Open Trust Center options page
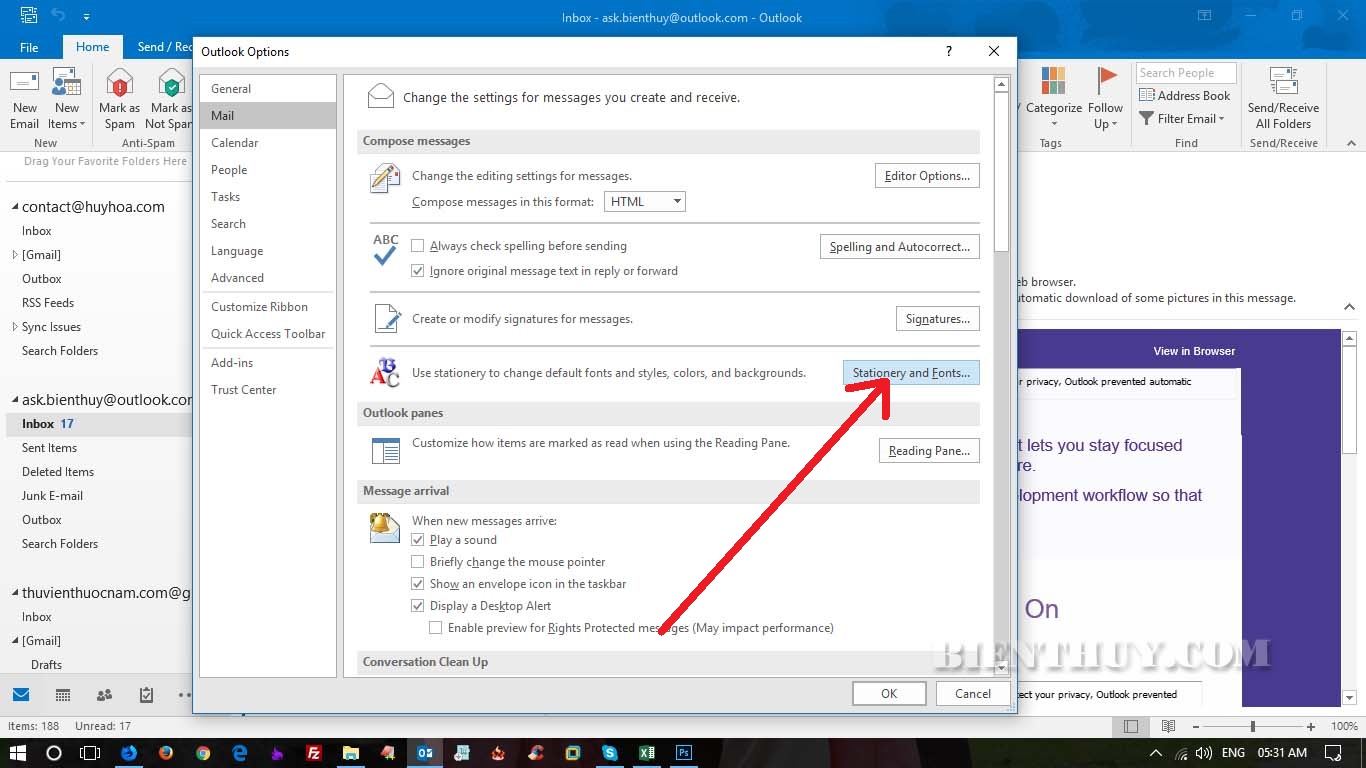1366x768 pixels. pyautogui.click(x=268, y=390)
